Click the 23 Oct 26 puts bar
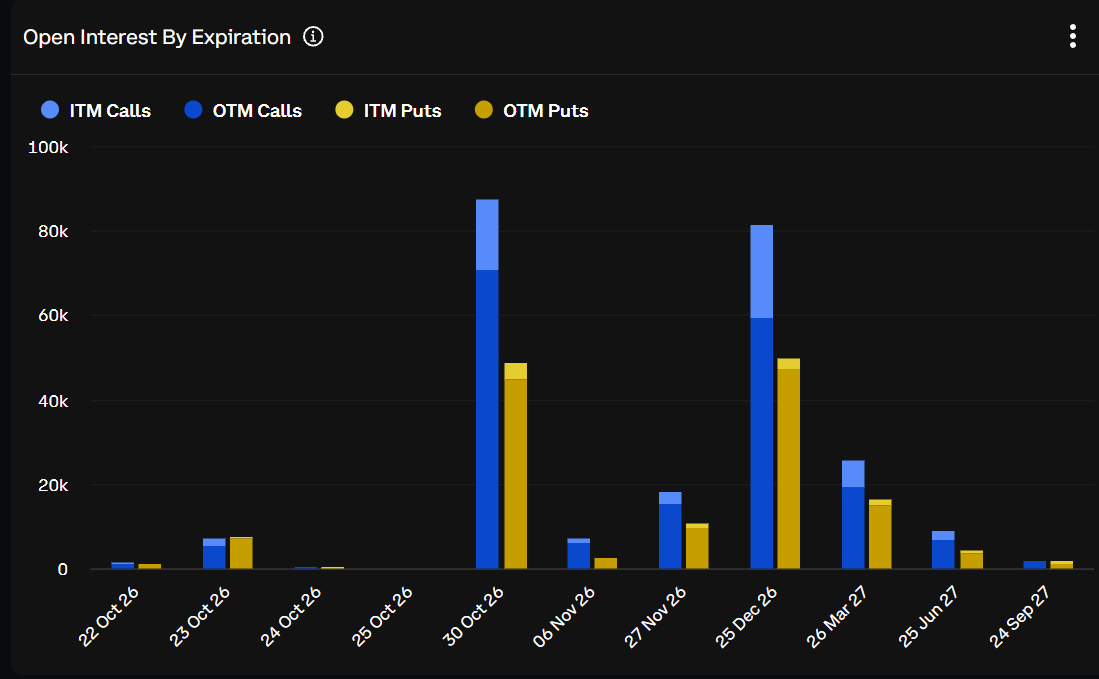This screenshot has width=1099, height=679. tap(241, 553)
